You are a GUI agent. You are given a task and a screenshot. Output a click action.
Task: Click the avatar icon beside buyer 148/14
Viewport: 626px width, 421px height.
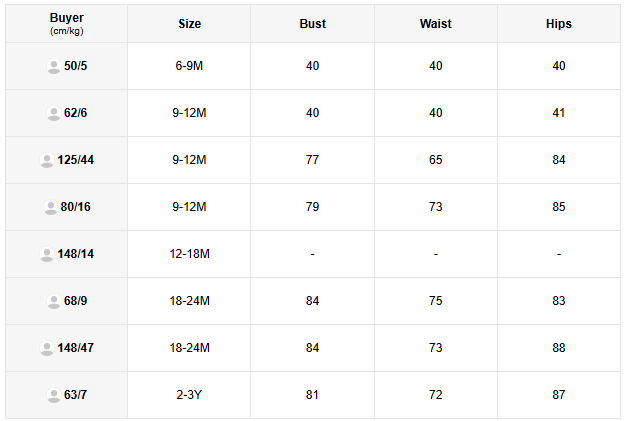[x=46, y=254]
